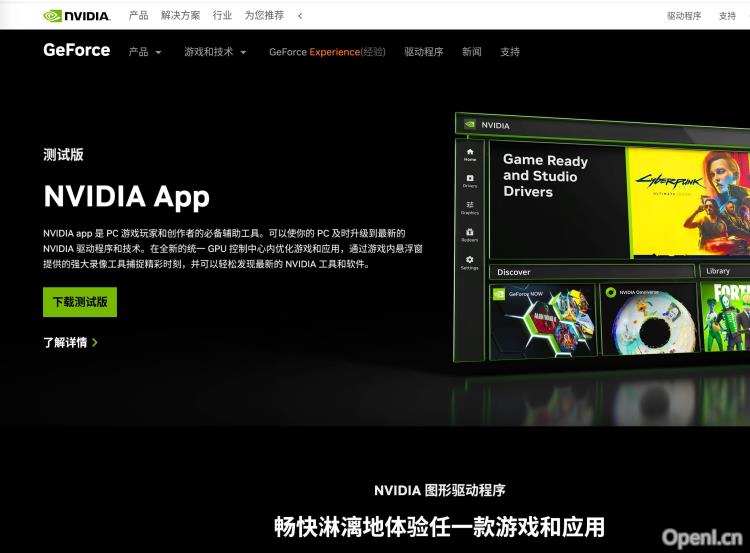Click the 下载测试版 button
Screen dimensions: 750x553
(x=80, y=302)
